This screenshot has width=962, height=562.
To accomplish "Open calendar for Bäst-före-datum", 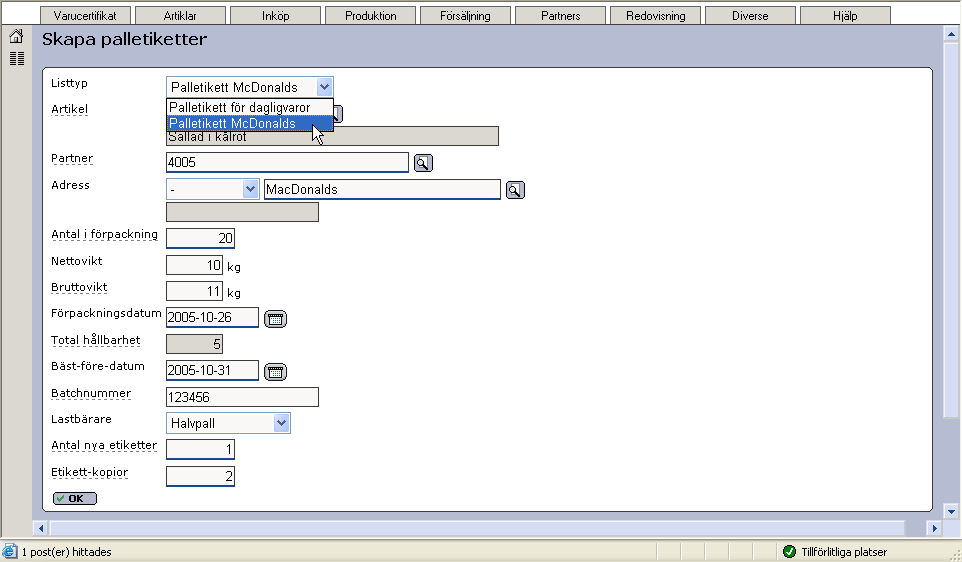I will click(275, 371).
